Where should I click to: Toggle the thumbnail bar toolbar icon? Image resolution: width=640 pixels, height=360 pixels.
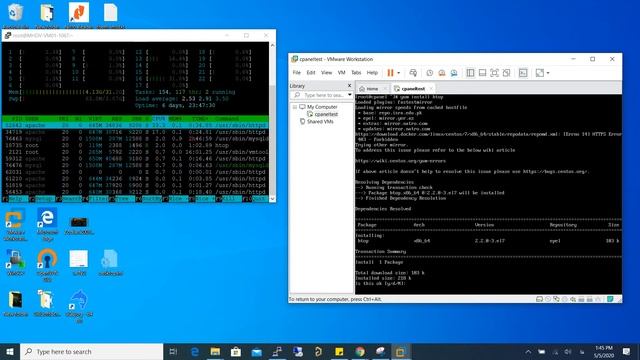482,73
